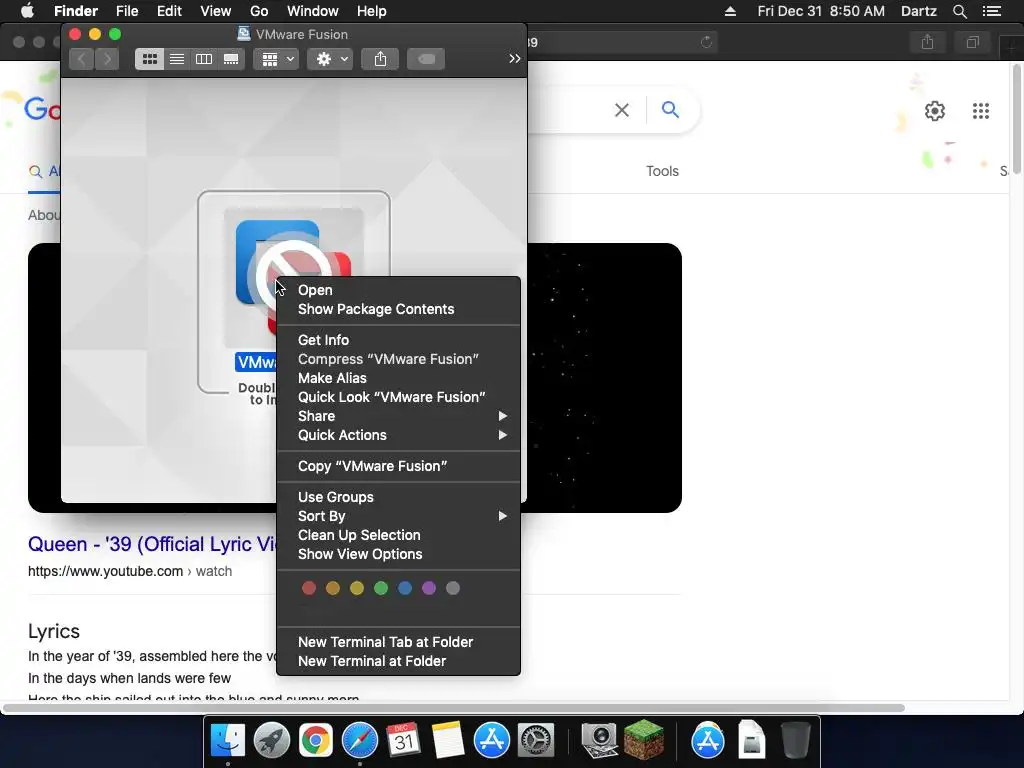Open Notes from the Dock
Screen dimensions: 1024x768
tap(447, 741)
